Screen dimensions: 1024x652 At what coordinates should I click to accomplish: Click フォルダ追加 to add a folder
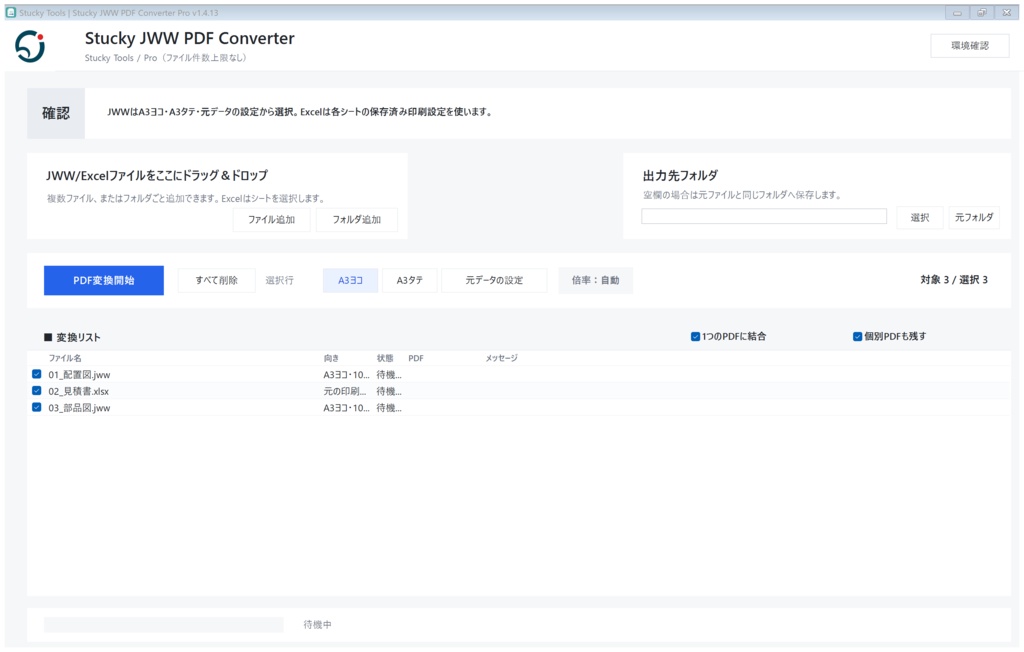pos(357,220)
